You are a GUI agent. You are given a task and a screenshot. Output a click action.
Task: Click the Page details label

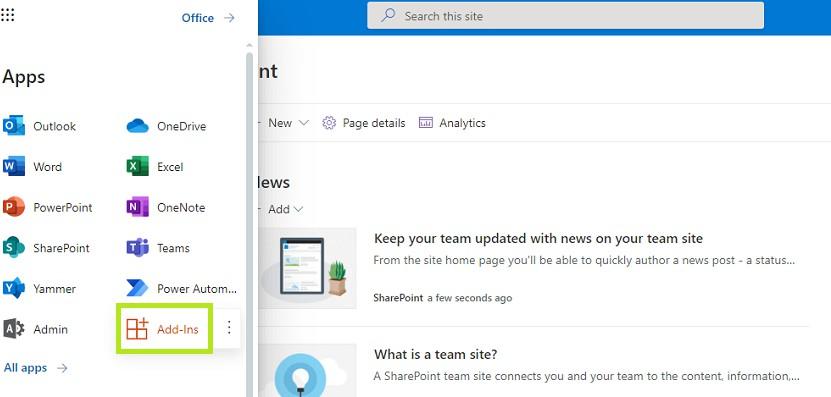click(374, 123)
